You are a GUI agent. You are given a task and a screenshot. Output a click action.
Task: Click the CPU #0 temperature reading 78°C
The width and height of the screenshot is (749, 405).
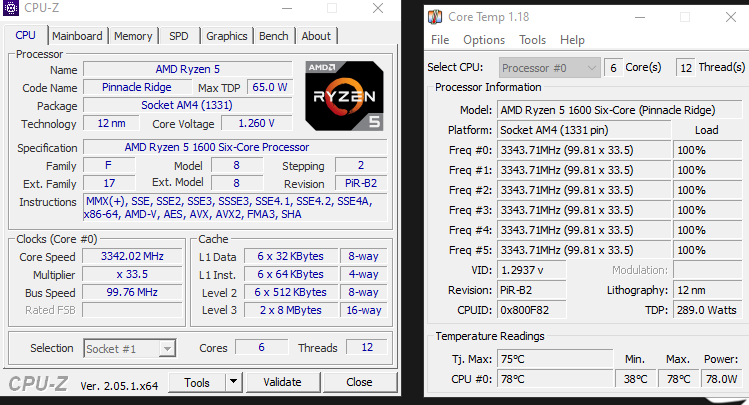coord(555,379)
